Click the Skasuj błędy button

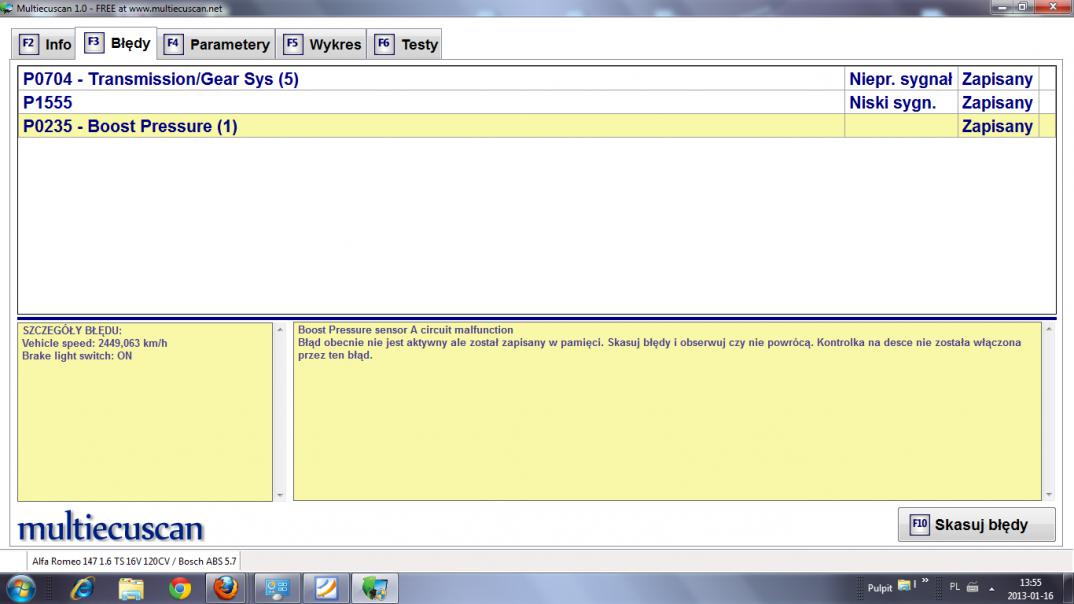point(976,525)
